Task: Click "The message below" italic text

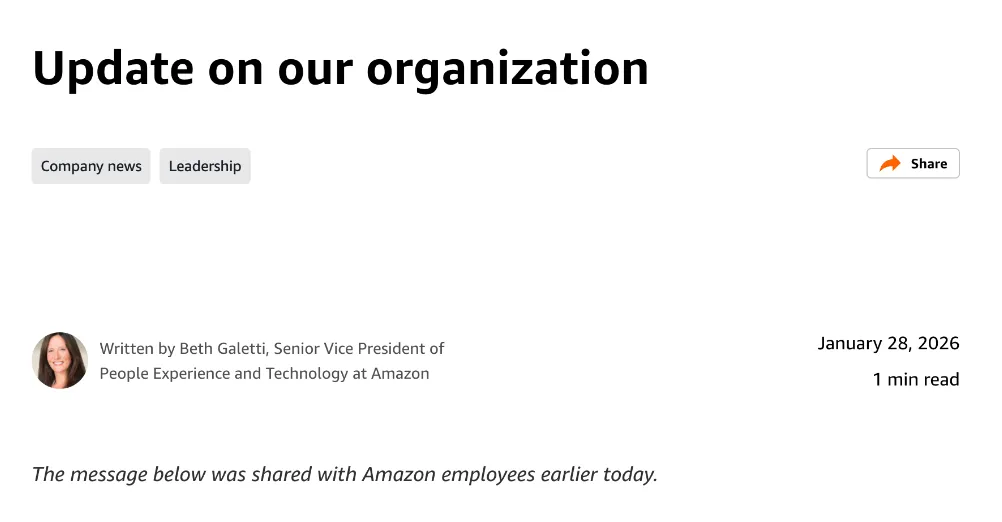Action: (110, 474)
